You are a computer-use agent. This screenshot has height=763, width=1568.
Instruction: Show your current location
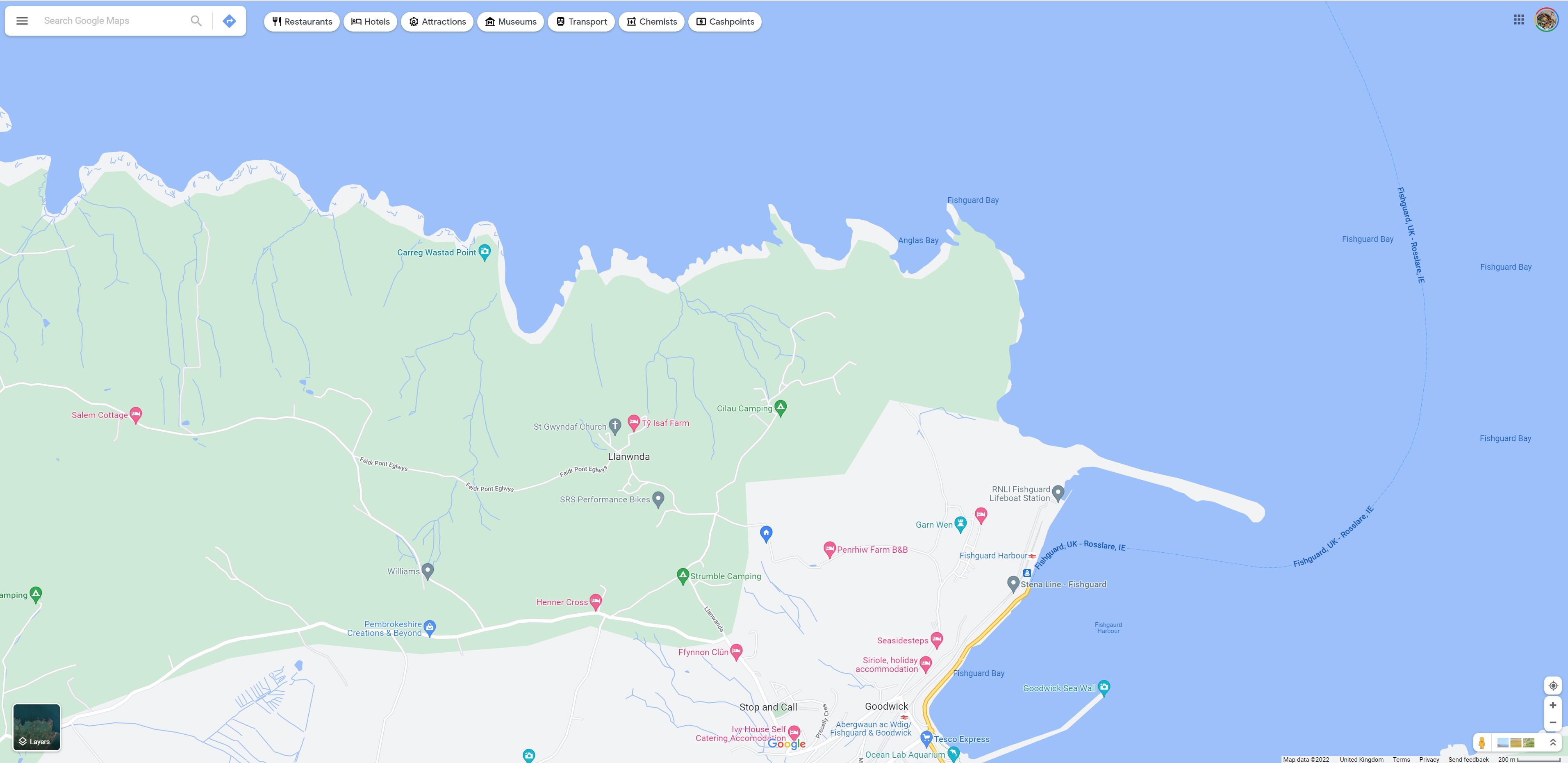pos(1553,686)
